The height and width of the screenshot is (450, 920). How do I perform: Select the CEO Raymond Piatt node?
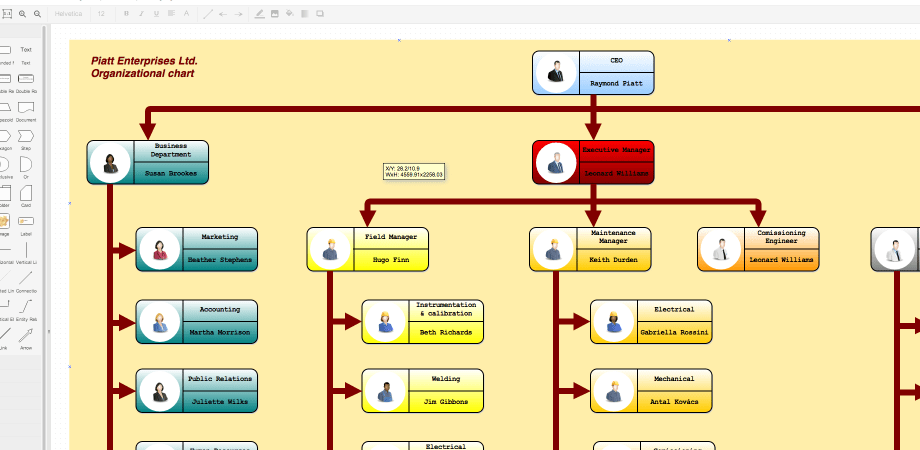tap(593, 73)
